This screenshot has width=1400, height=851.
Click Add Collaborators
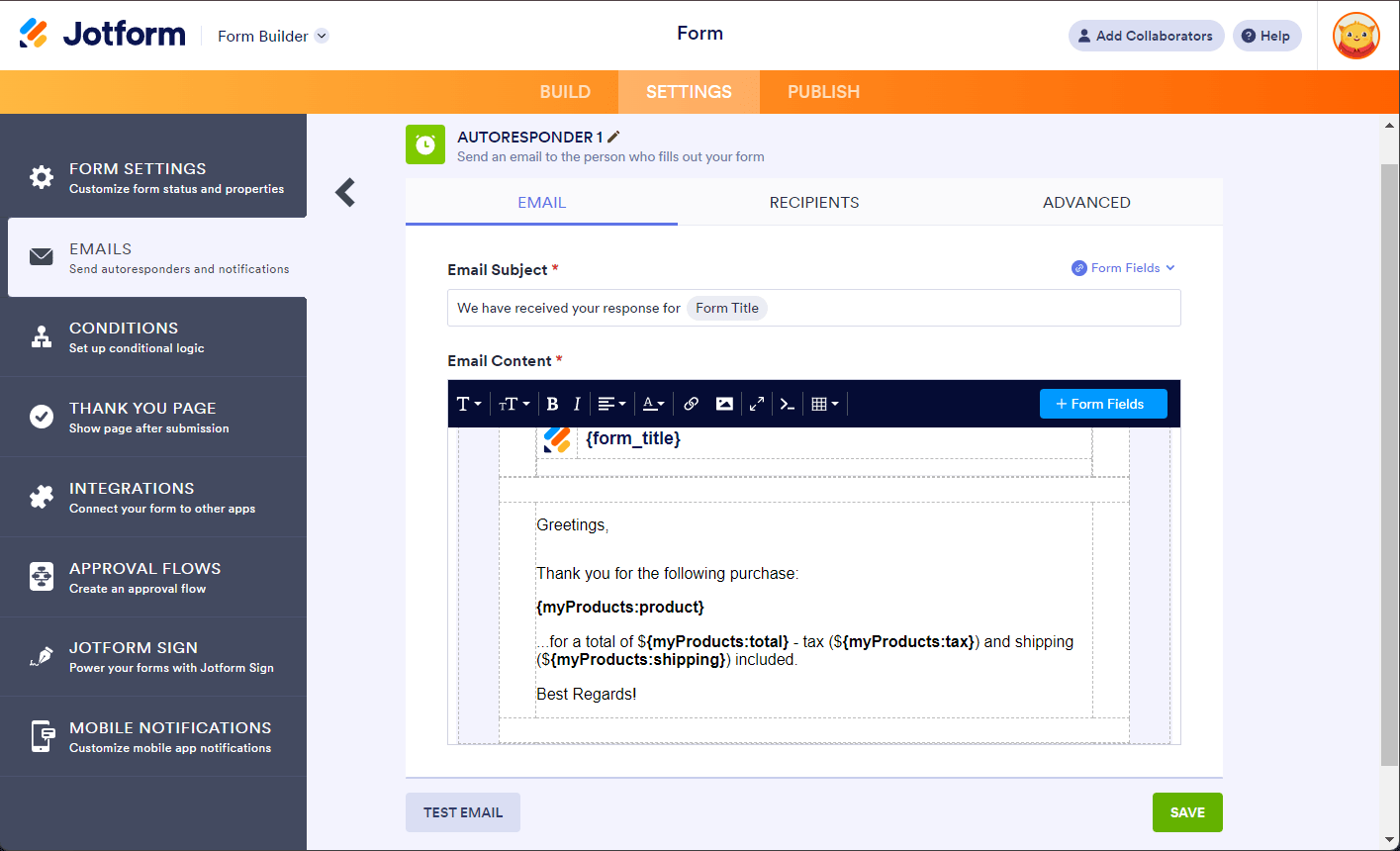pos(1146,36)
